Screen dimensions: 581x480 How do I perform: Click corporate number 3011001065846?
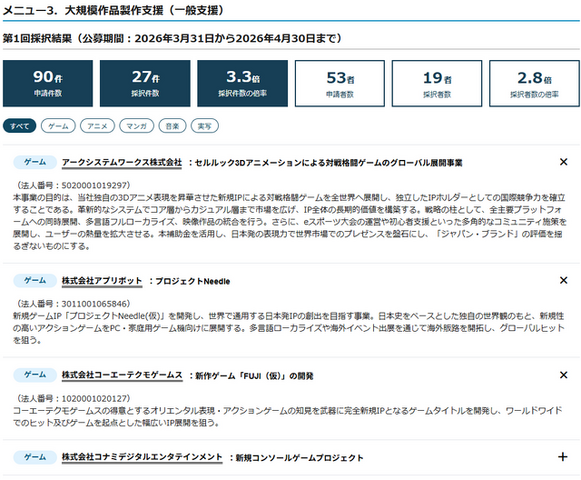[x=94, y=304]
